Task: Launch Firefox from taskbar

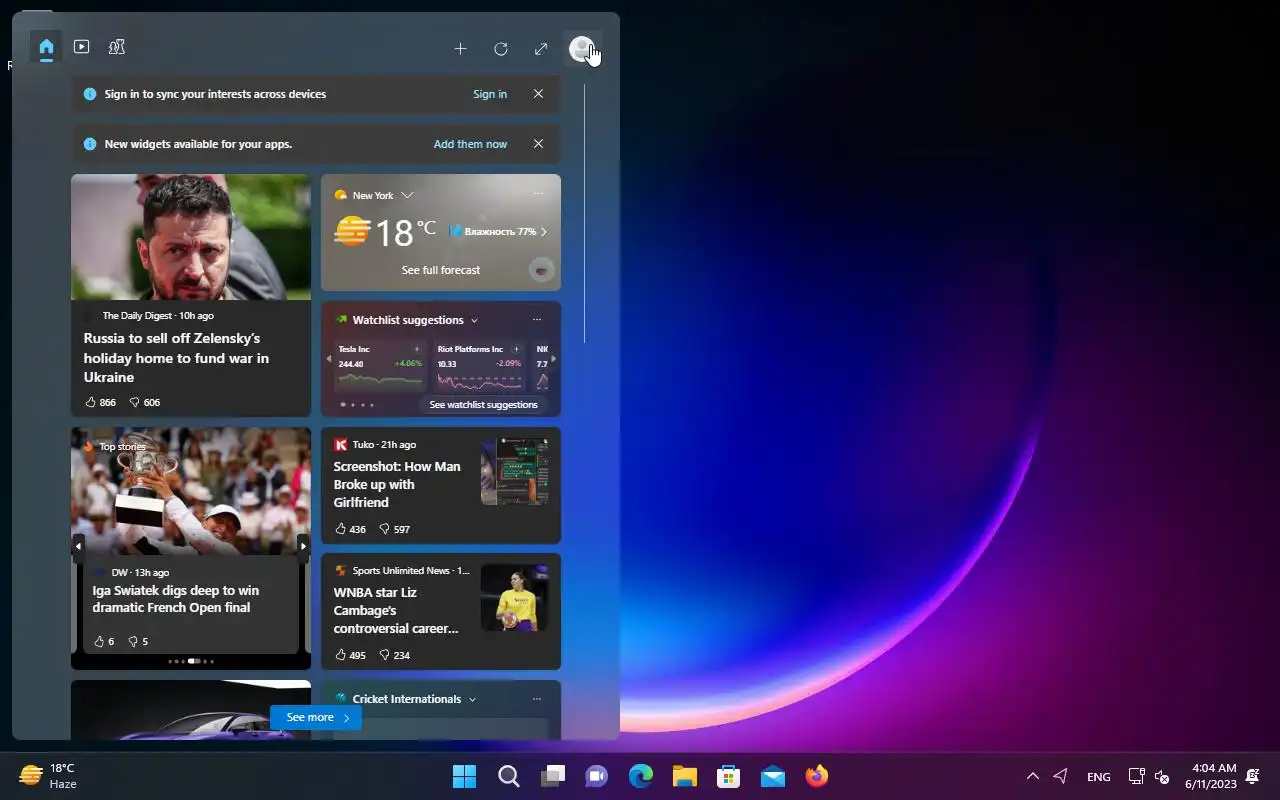Action: pyautogui.click(x=817, y=776)
